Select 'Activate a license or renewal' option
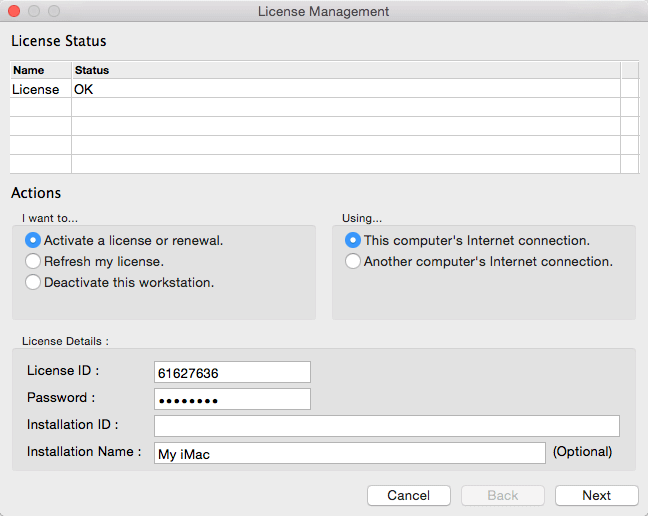The image size is (648, 516). 34,240
